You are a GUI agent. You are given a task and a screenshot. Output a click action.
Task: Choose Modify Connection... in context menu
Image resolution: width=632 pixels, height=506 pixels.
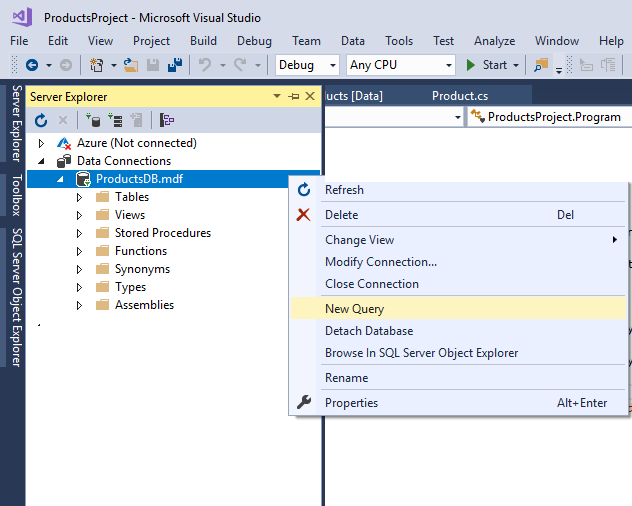pos(380,262)
